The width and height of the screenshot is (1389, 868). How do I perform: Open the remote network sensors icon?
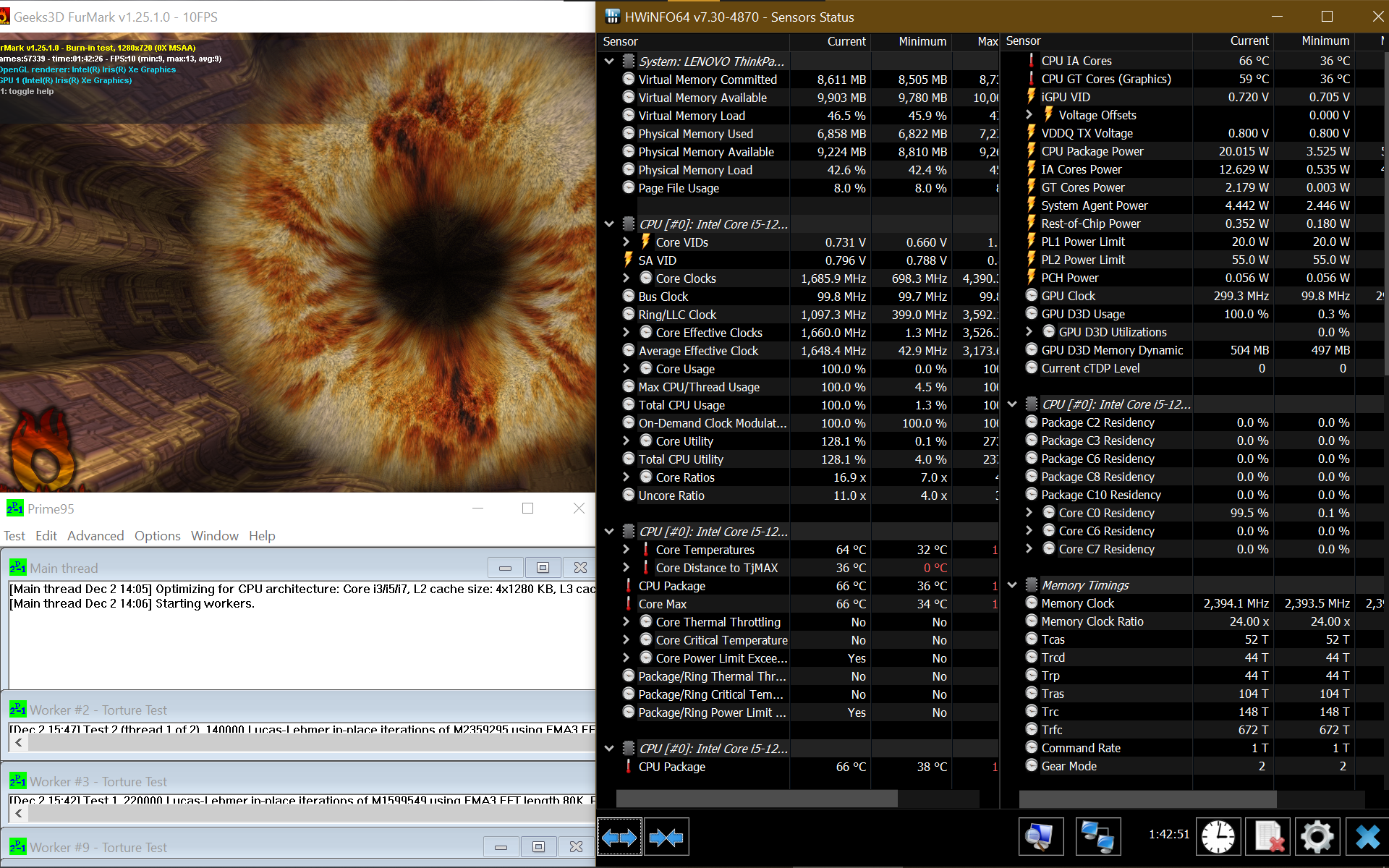click(1097, 837)
